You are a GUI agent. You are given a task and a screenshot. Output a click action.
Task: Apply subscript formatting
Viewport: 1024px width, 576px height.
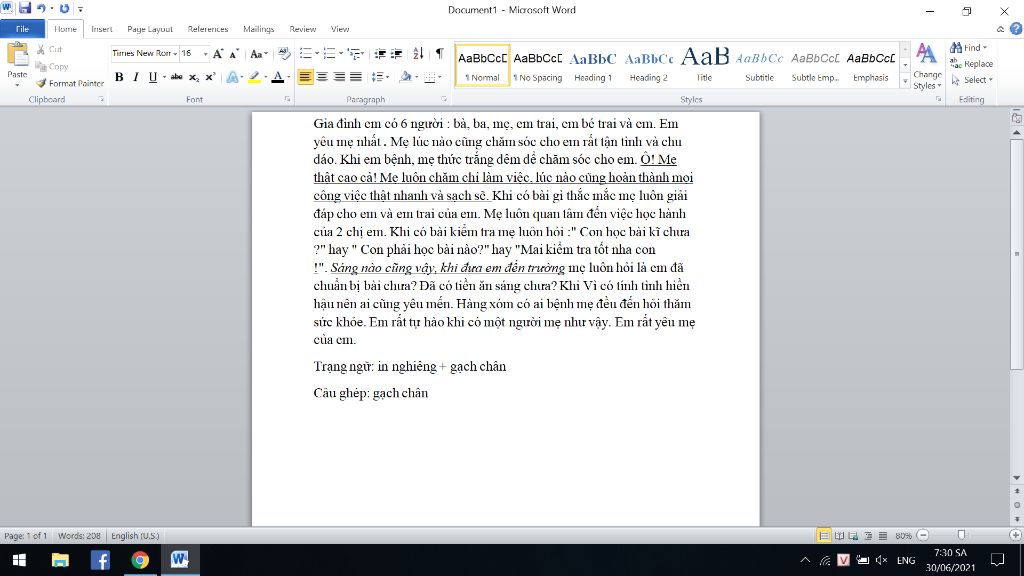[x=194, y=77]
